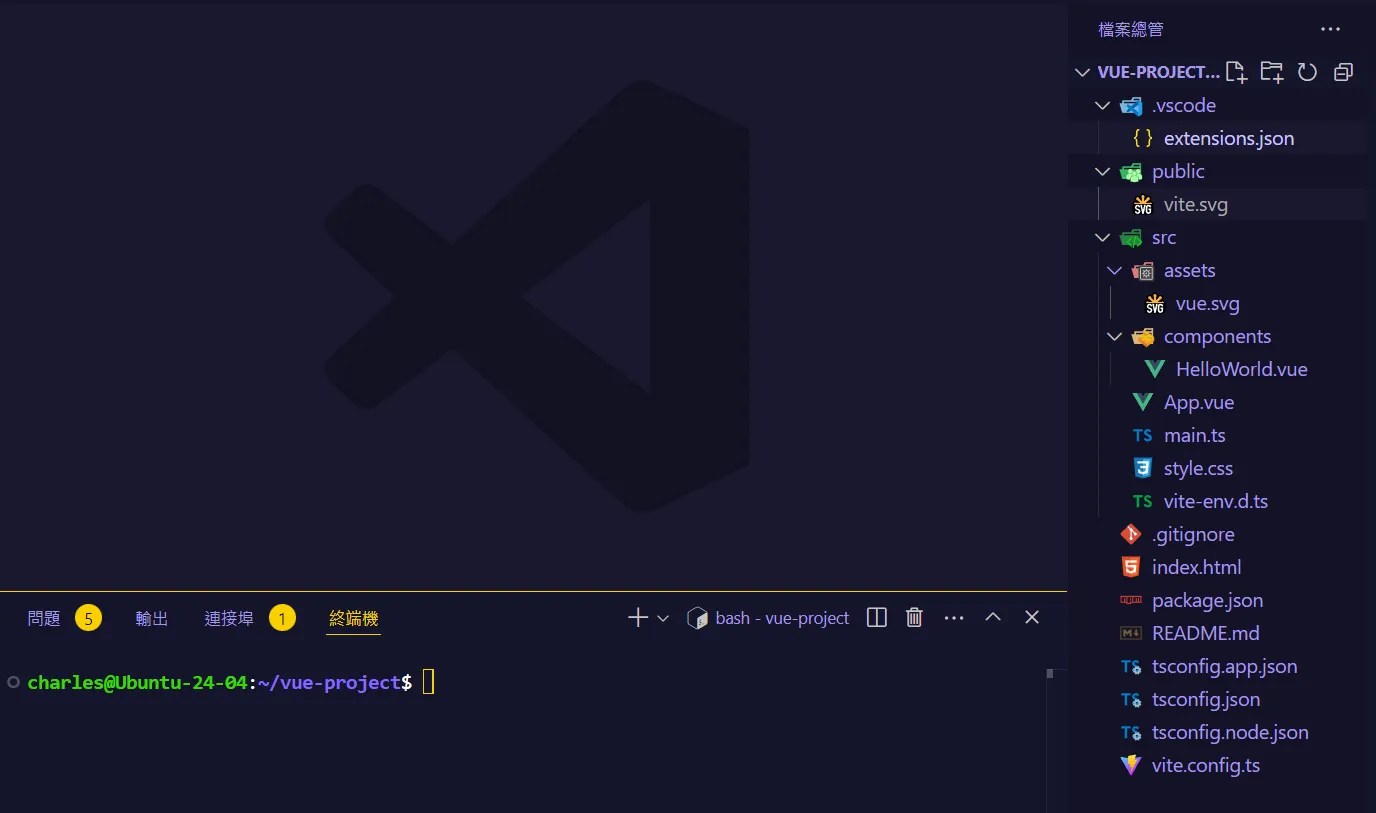Viewport: 1376px width, 813px height.
Task: Open README.md file
Action: (x=1217, y=633)
